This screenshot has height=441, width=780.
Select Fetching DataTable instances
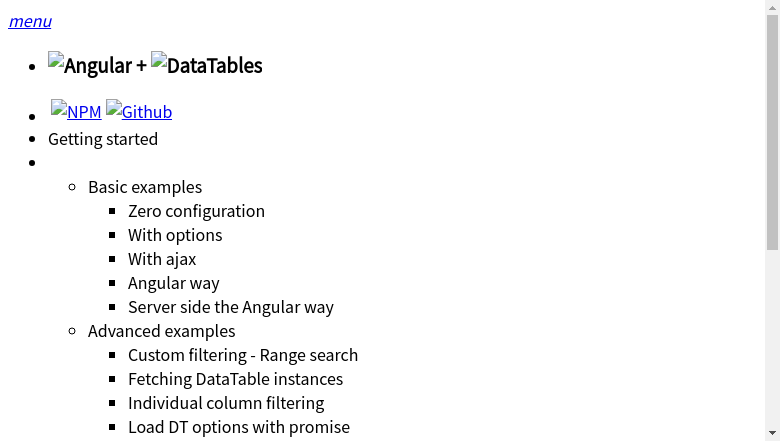(x=235, y=379)
